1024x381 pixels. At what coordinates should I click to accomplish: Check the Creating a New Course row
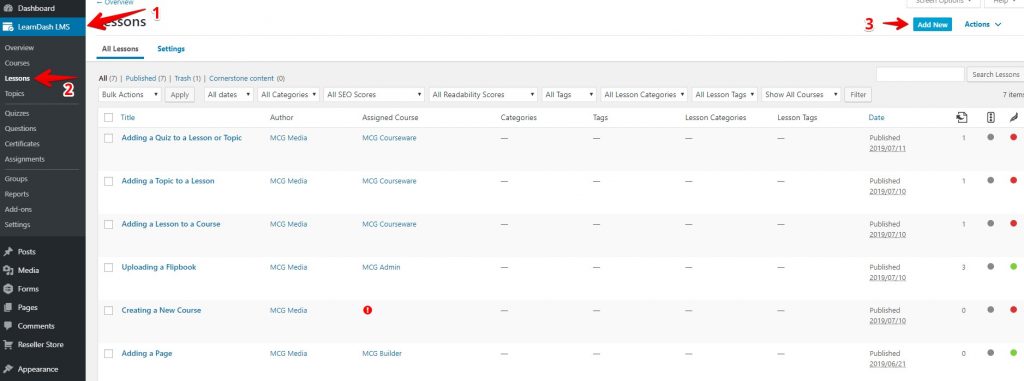click(x=108, y=310)
